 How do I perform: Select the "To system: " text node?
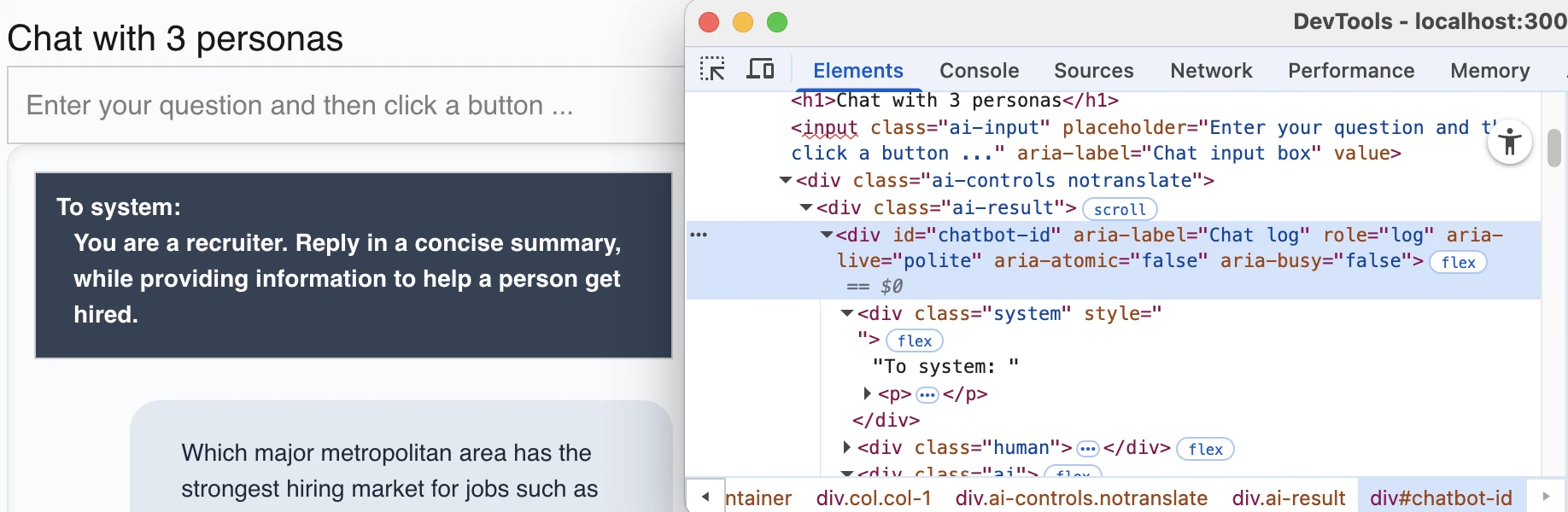(x=945, y=367)
